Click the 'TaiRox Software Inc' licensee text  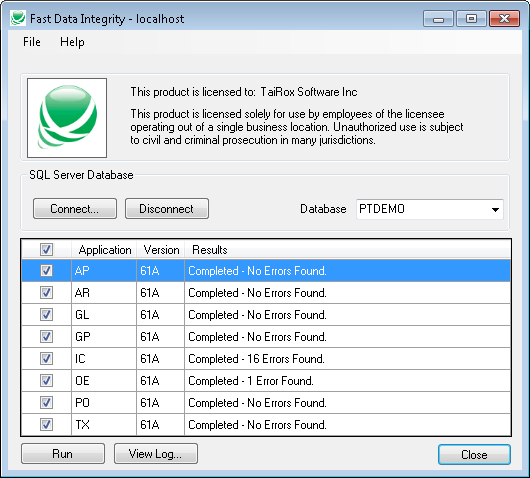coord(309,92)
